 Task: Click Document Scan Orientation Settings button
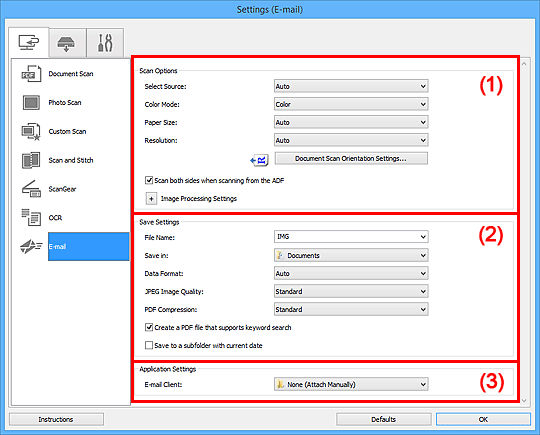[x=351, y=158]
